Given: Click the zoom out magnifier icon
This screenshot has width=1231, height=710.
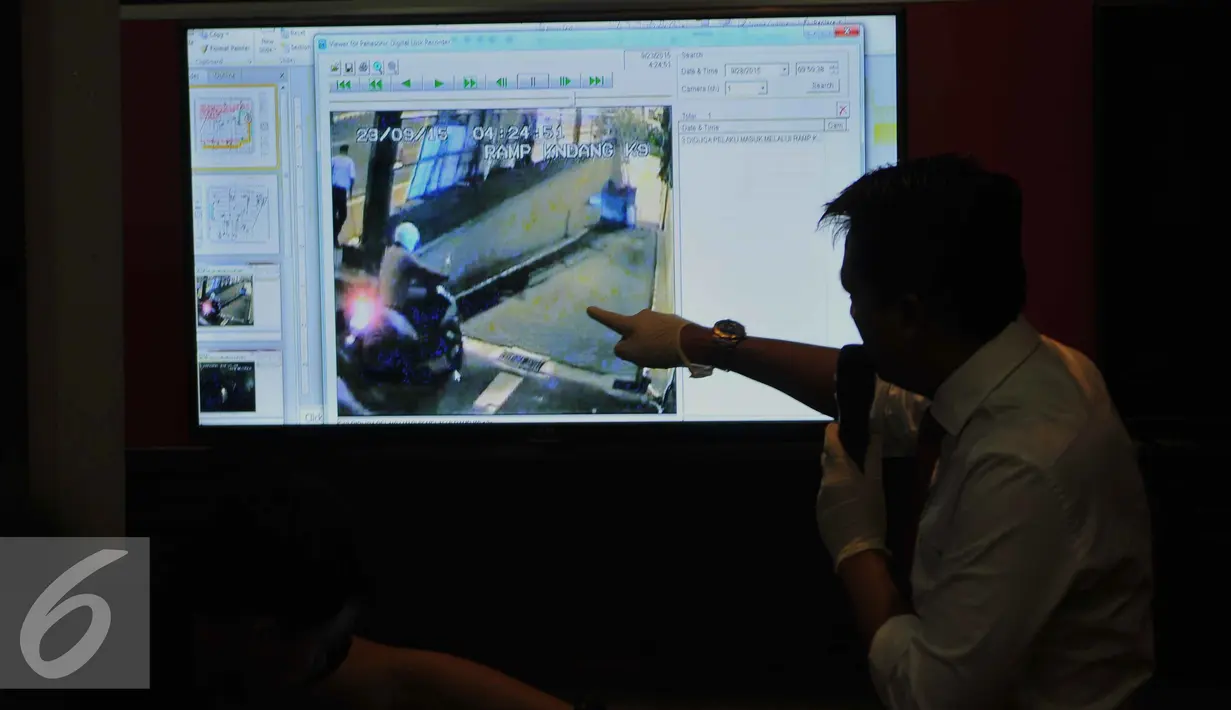Looking at the screenshot, I should [392, 67].
